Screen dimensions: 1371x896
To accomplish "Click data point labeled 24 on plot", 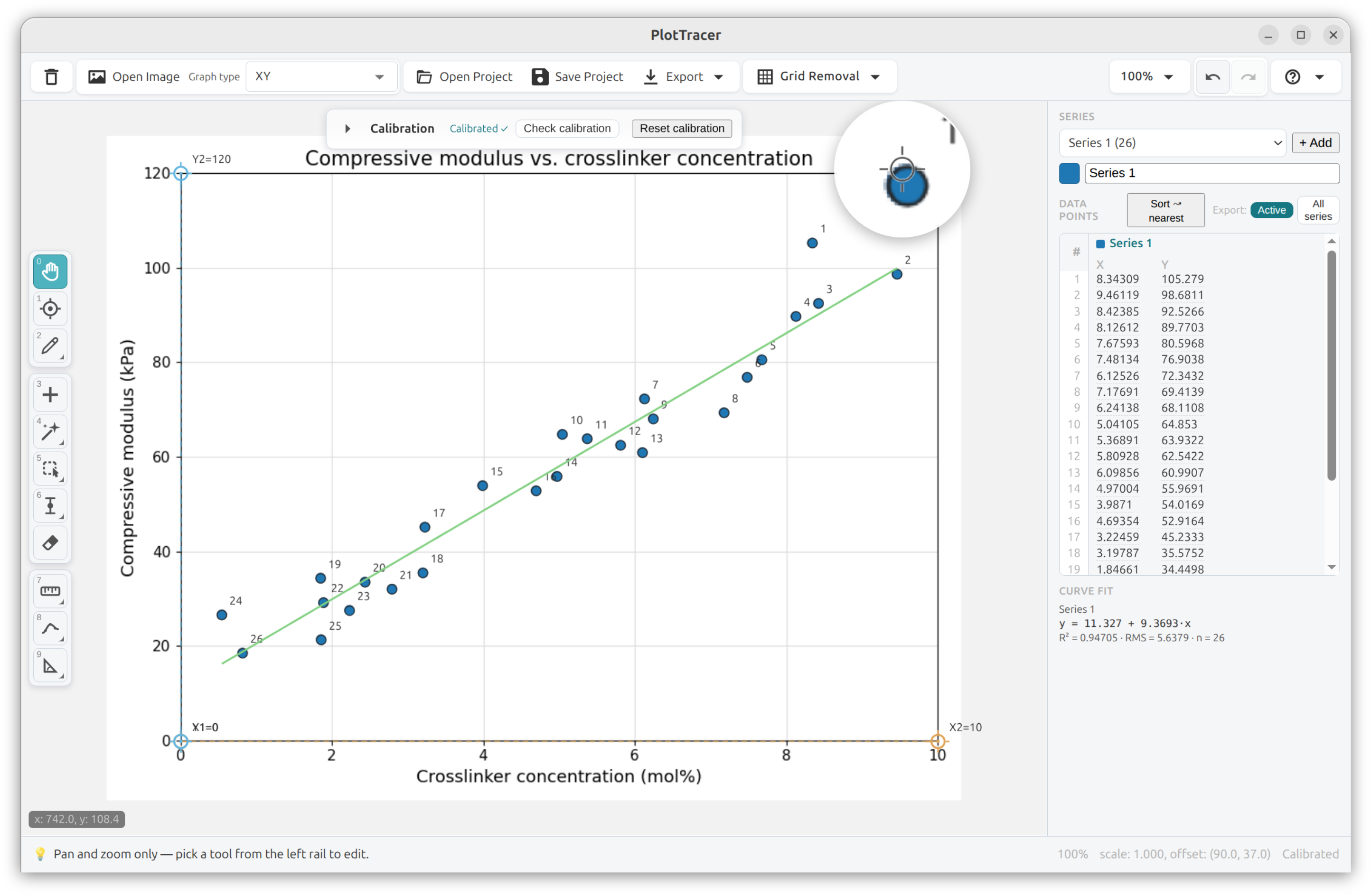I will pos(222,616).
